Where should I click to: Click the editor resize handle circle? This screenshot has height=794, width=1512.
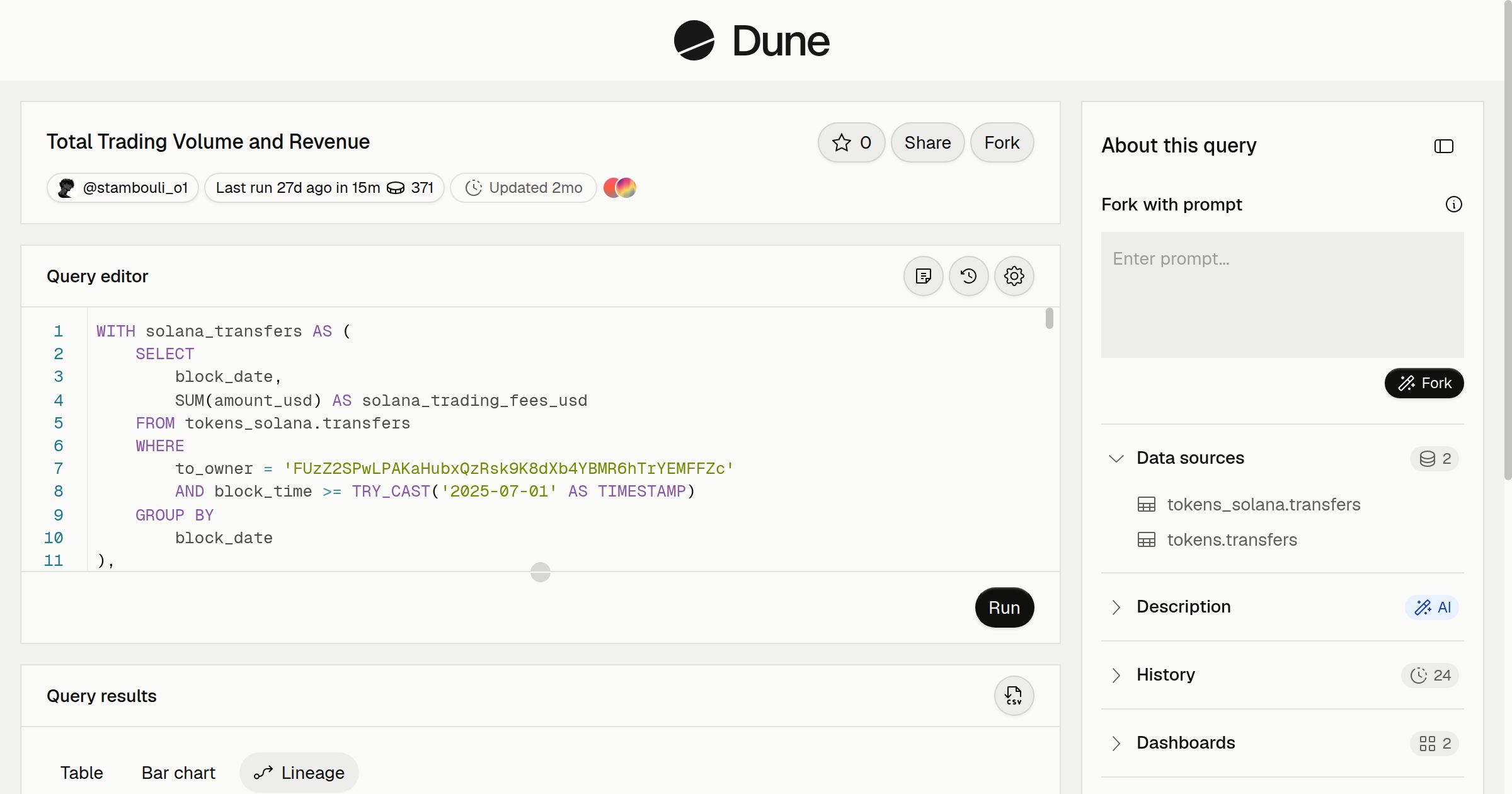(x=541, y=572)
